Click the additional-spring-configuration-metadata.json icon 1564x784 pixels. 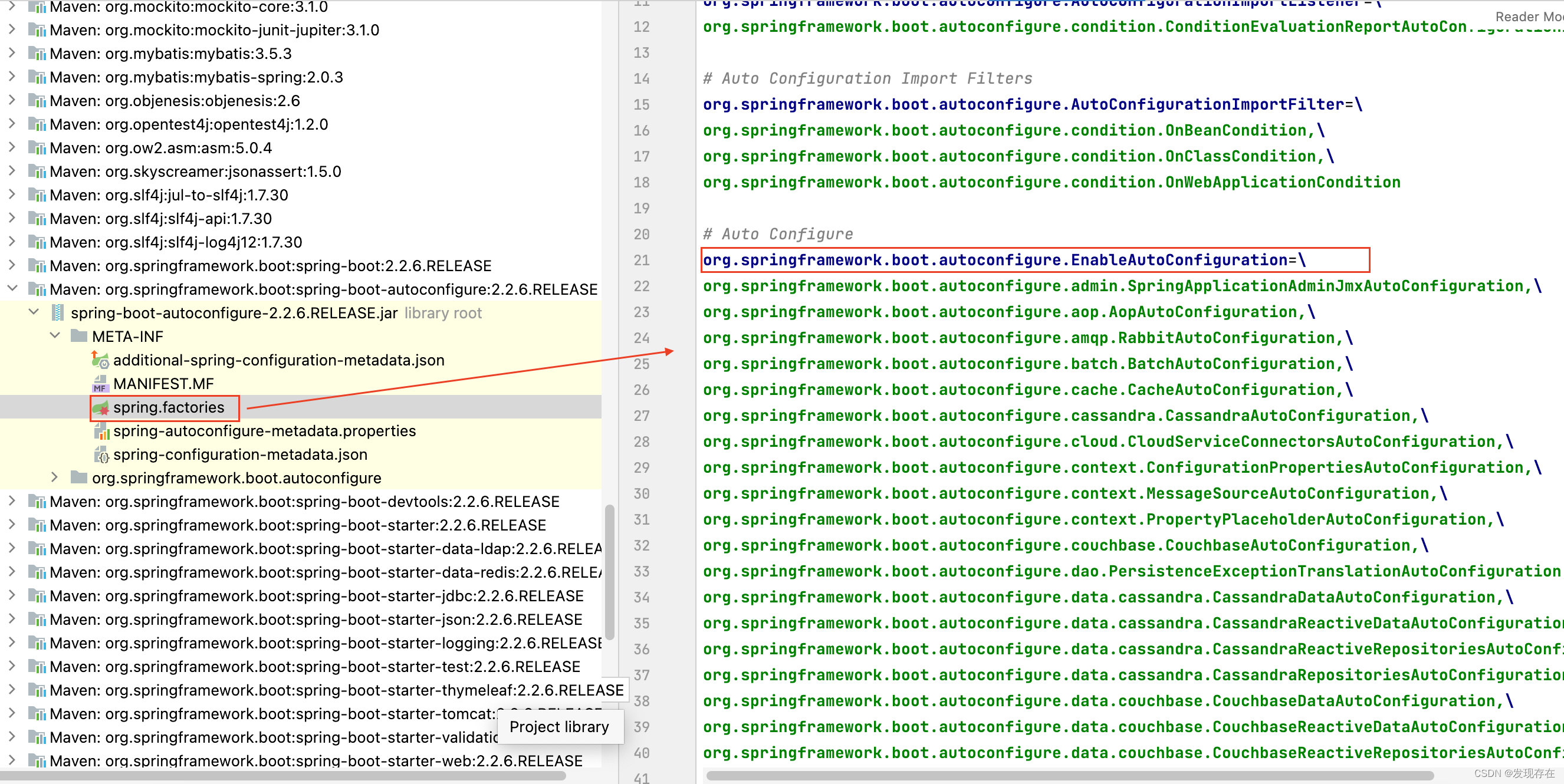[100, 360]
